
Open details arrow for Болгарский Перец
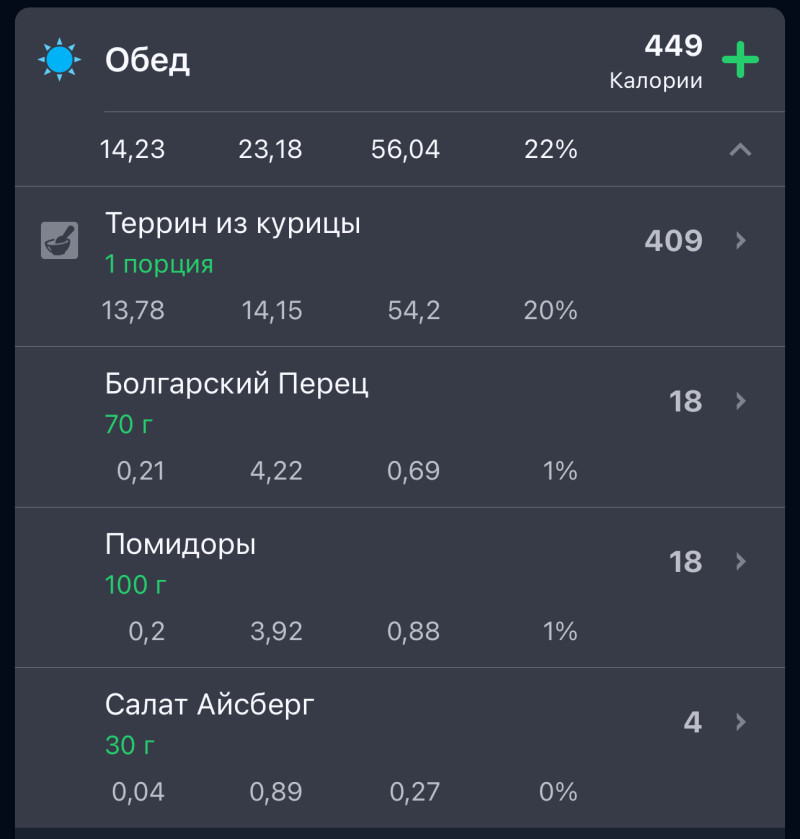[x=741, y=401]
